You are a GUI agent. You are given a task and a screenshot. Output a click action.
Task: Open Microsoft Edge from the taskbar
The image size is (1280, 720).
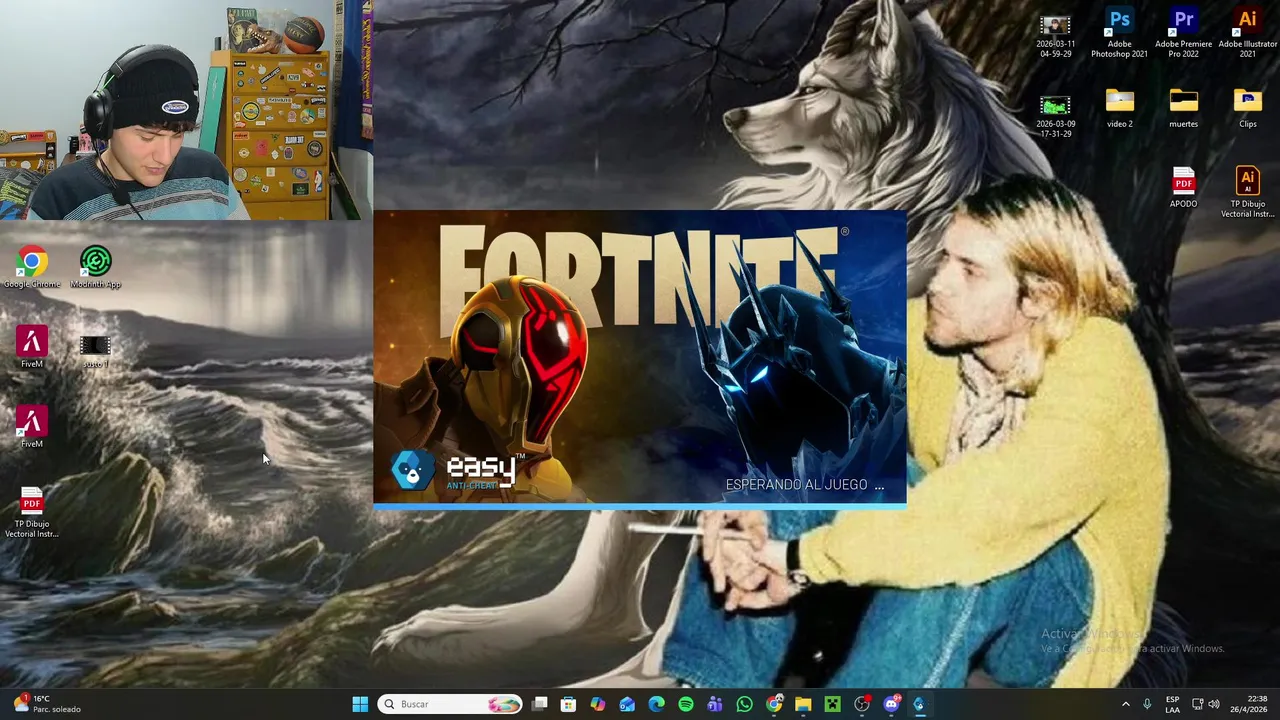coord(656,704)
